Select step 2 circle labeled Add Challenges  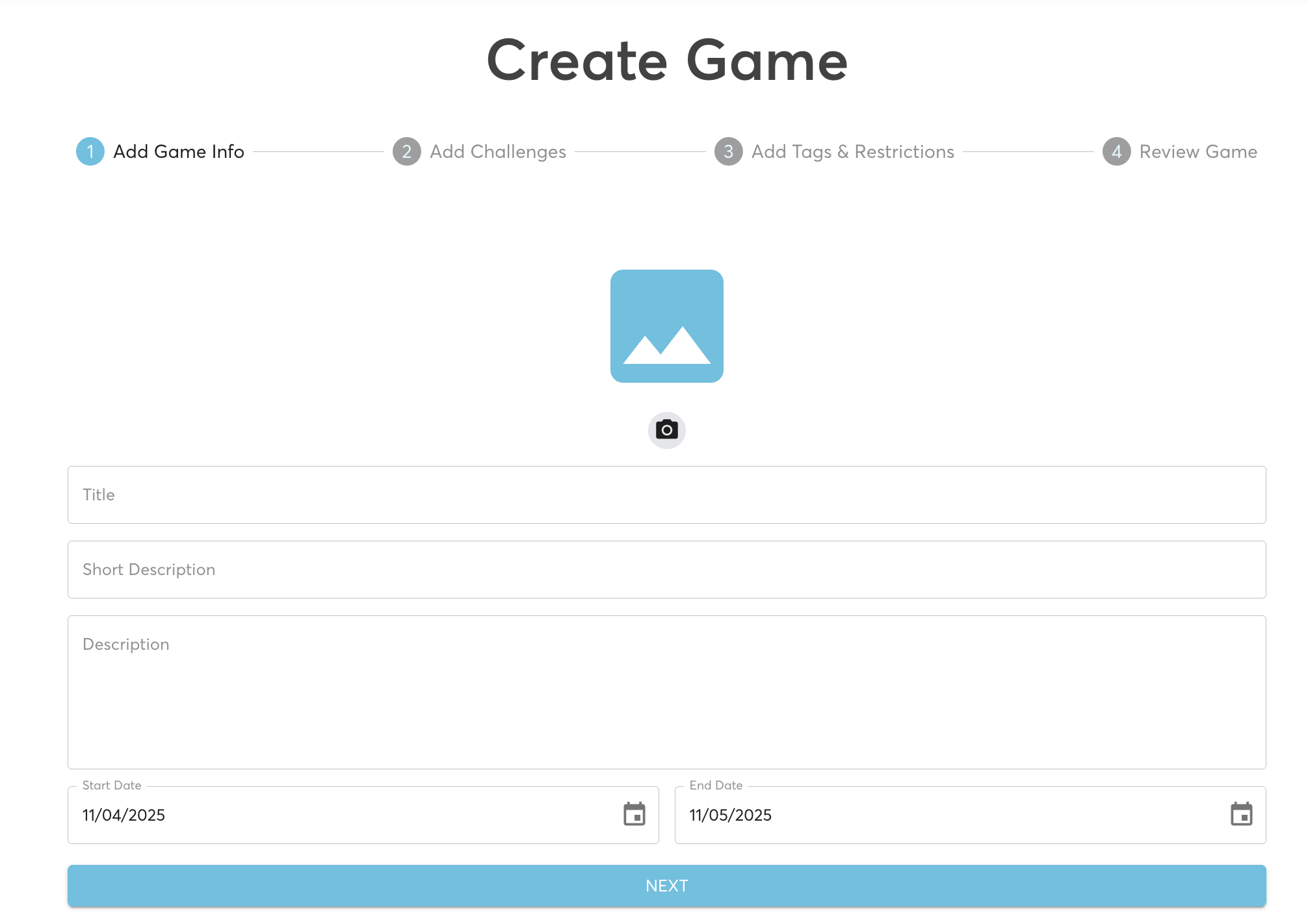(x=406, y=151)
